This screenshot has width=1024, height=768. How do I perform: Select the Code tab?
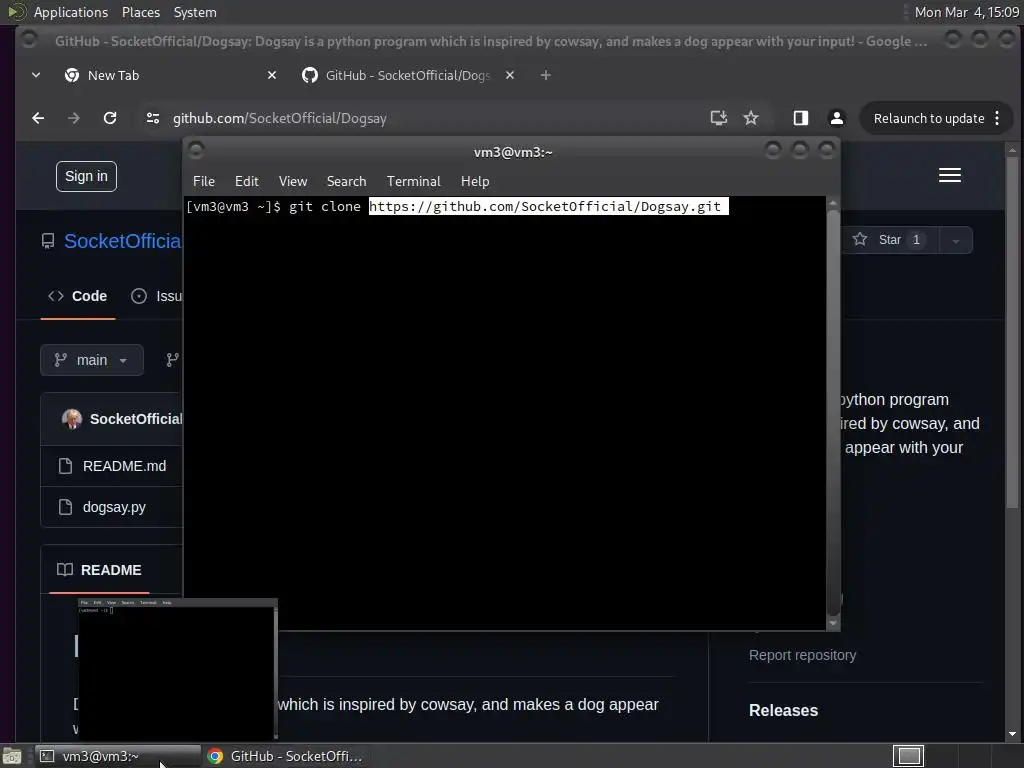(x=78, y=296)
